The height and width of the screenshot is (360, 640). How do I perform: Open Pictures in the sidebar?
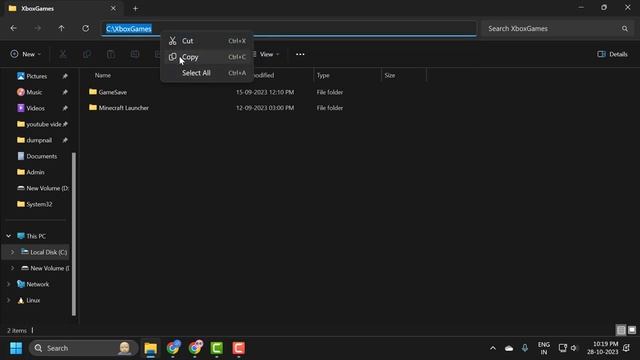coord(37,76)
